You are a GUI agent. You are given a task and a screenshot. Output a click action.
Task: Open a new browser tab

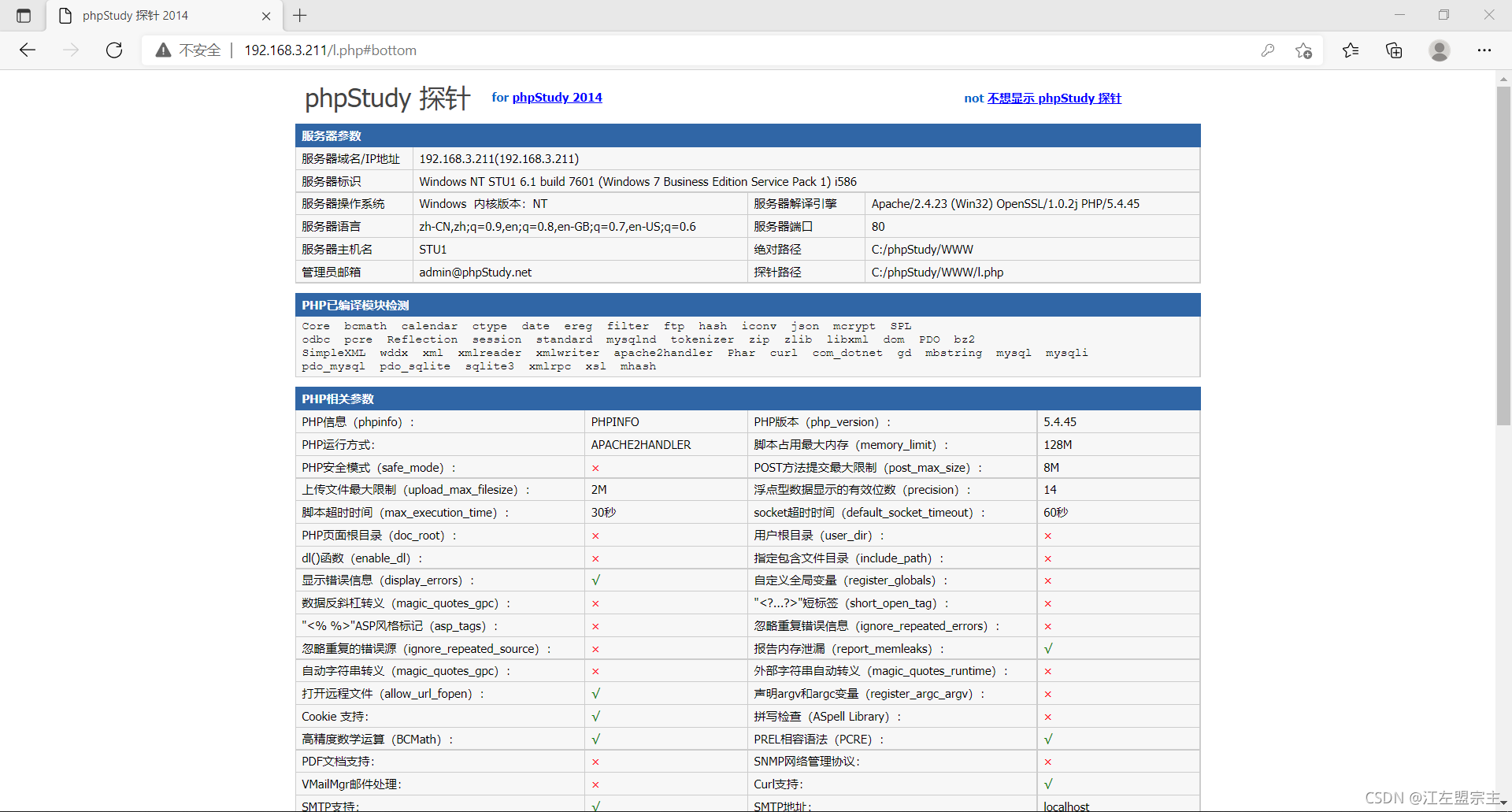(x=300, y=15)
